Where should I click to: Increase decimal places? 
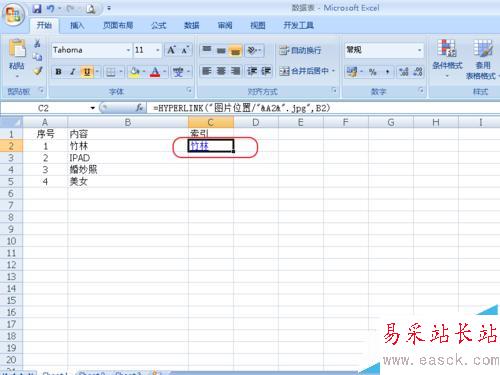[404, 72]
